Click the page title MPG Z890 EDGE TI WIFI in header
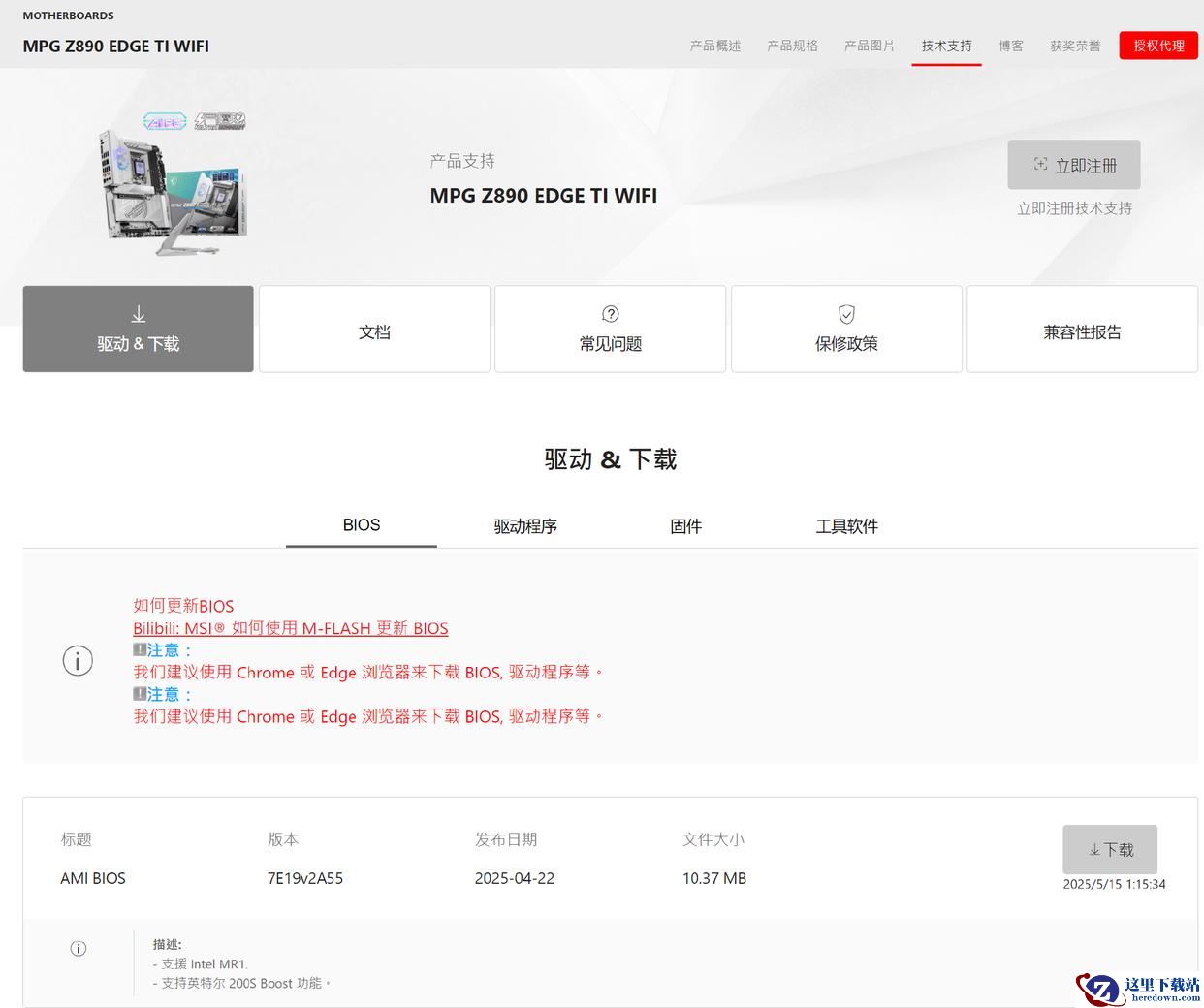This screenshot has width=1204, height=1008. (x=116, y=46)
